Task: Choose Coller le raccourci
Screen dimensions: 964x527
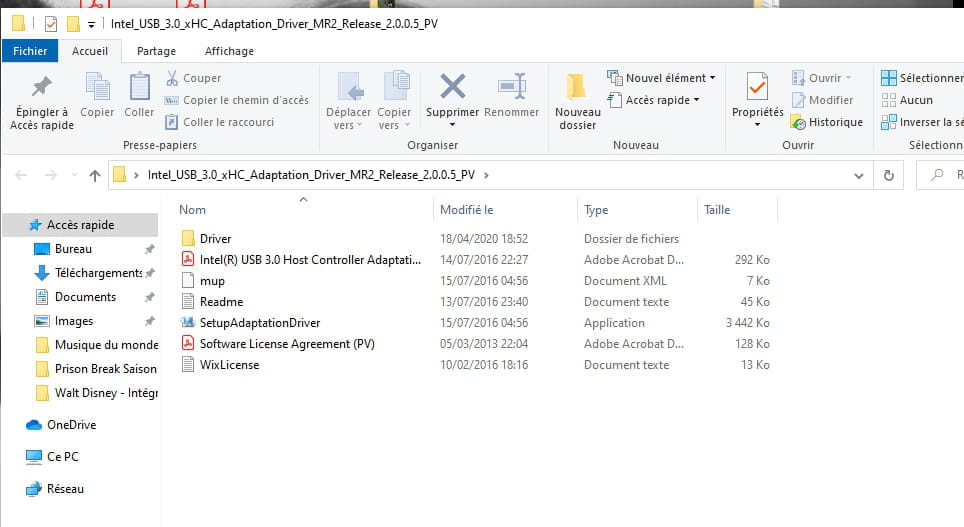Action: tap(219, 122)
